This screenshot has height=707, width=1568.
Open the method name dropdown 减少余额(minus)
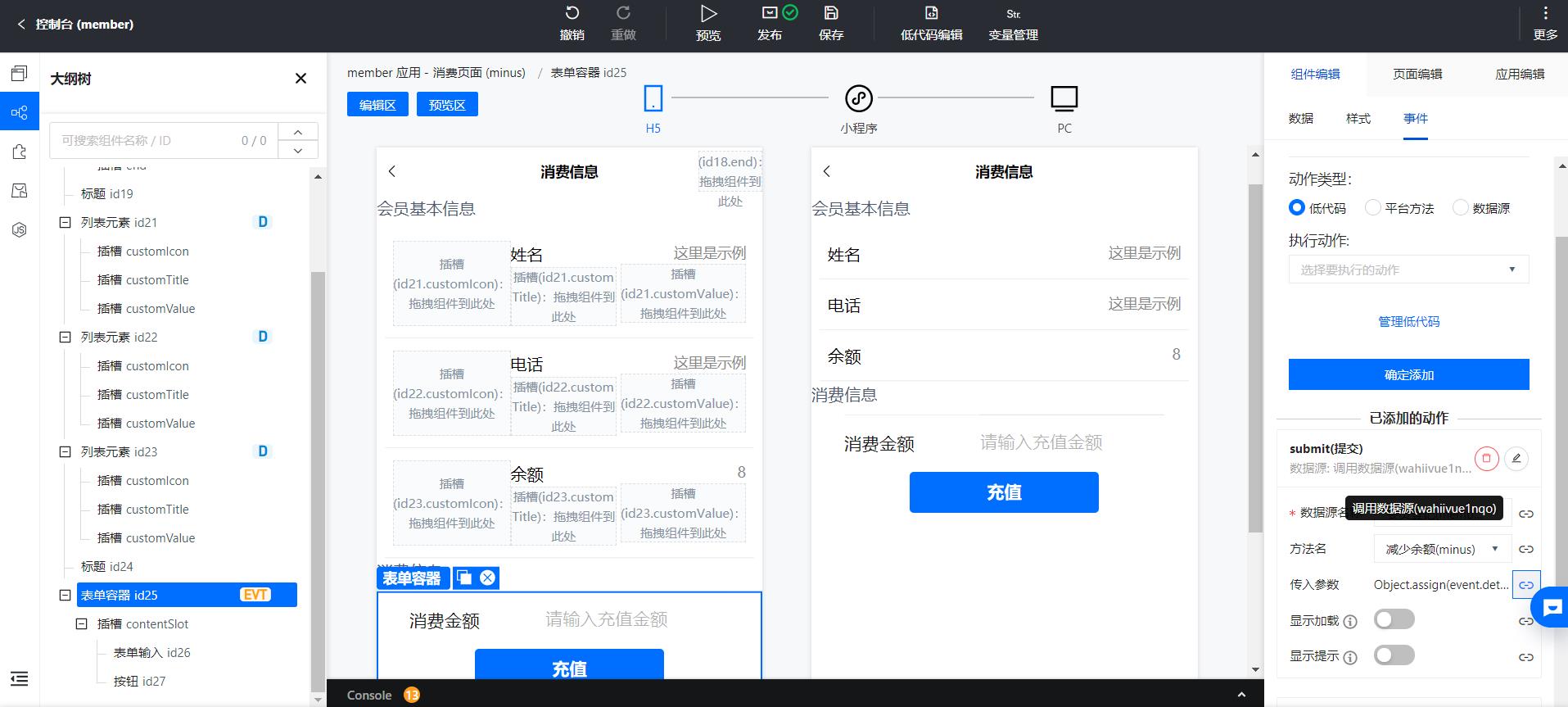(x=1442, y=549)
